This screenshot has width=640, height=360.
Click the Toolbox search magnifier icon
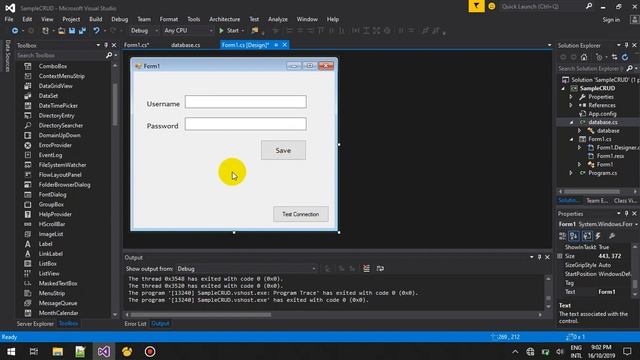[x=109, y=55]
